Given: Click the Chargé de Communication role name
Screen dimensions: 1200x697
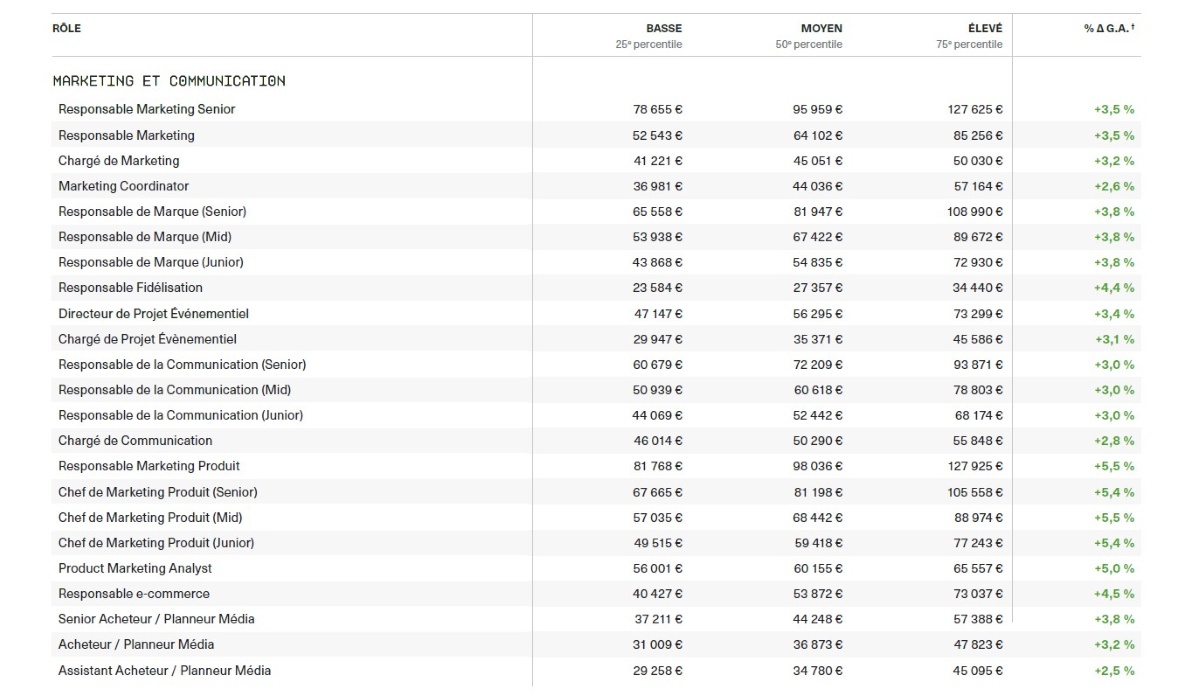Looking at the screenshot, I should (135, 441).
